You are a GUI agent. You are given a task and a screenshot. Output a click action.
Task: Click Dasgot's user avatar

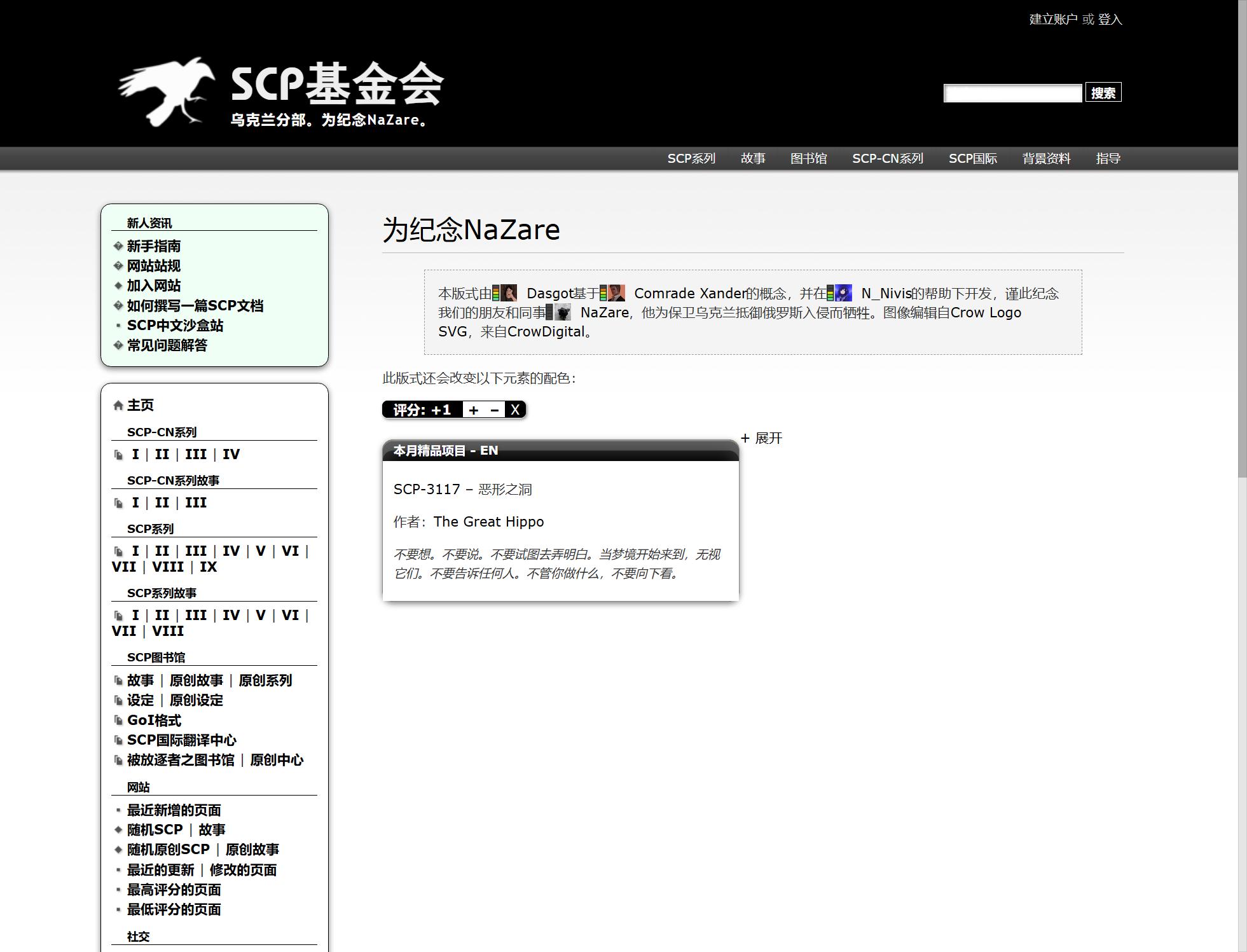[508, 293]
